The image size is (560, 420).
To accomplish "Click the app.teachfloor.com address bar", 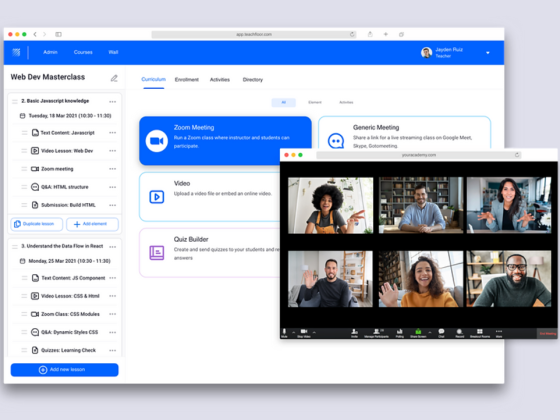I will pos(254,34).
